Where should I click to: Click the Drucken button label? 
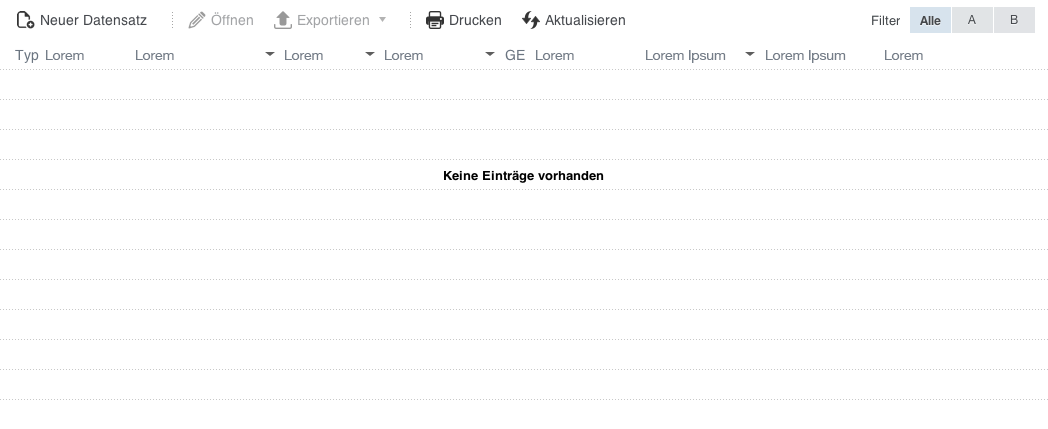click(x=475, y=20)
